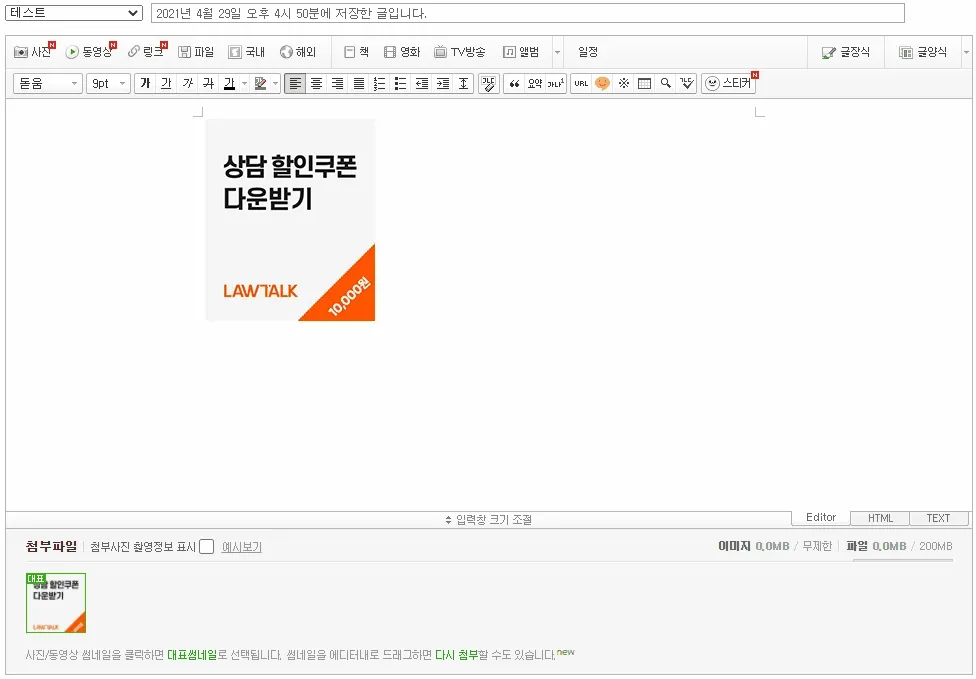The width and height of the screenshot is (976, 679).
Task: Open the 9pt font size dropdown
Action: [108, 83]
